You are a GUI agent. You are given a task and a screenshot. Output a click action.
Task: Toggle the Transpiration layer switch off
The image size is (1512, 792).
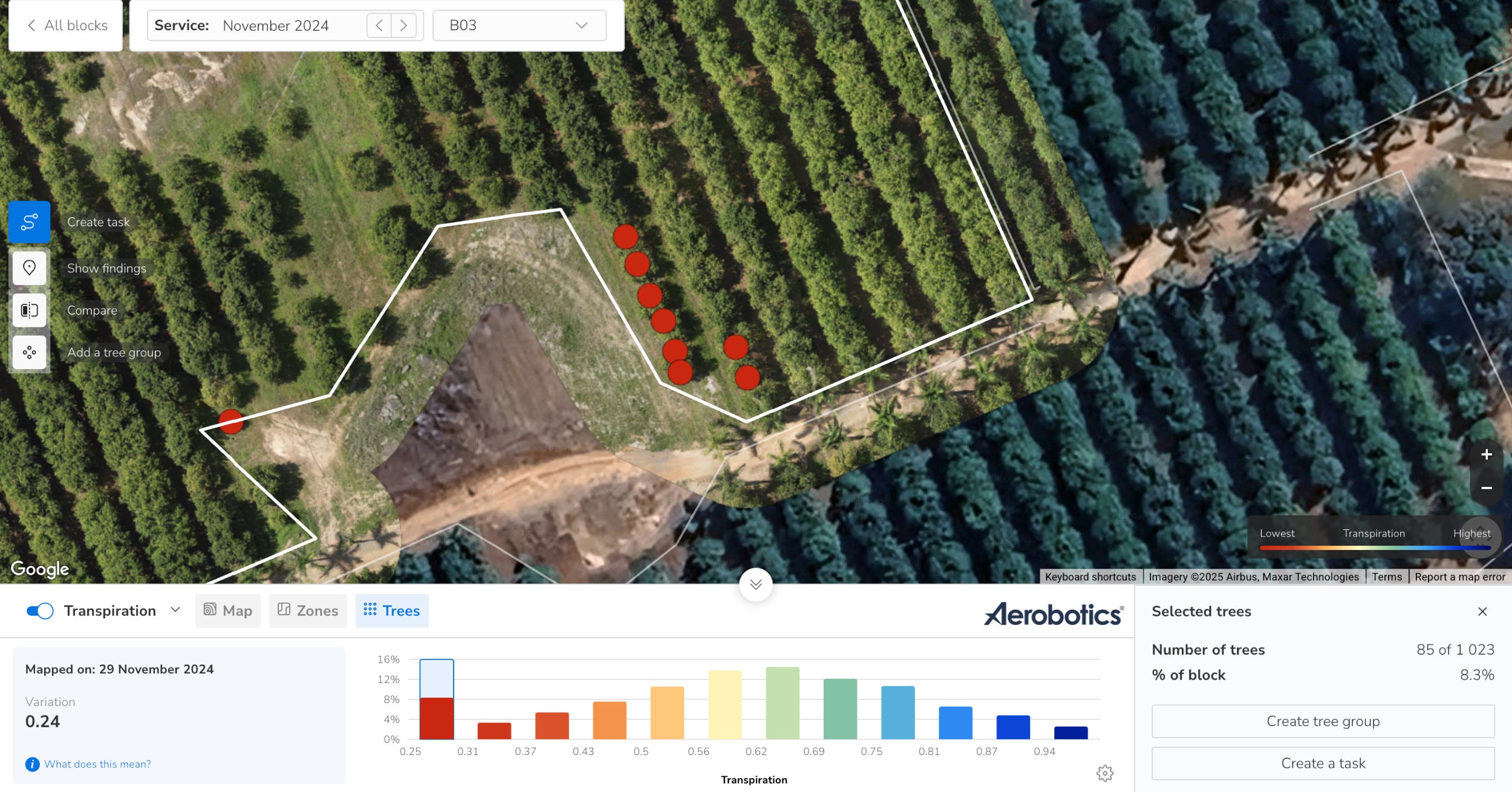[40, 611]
